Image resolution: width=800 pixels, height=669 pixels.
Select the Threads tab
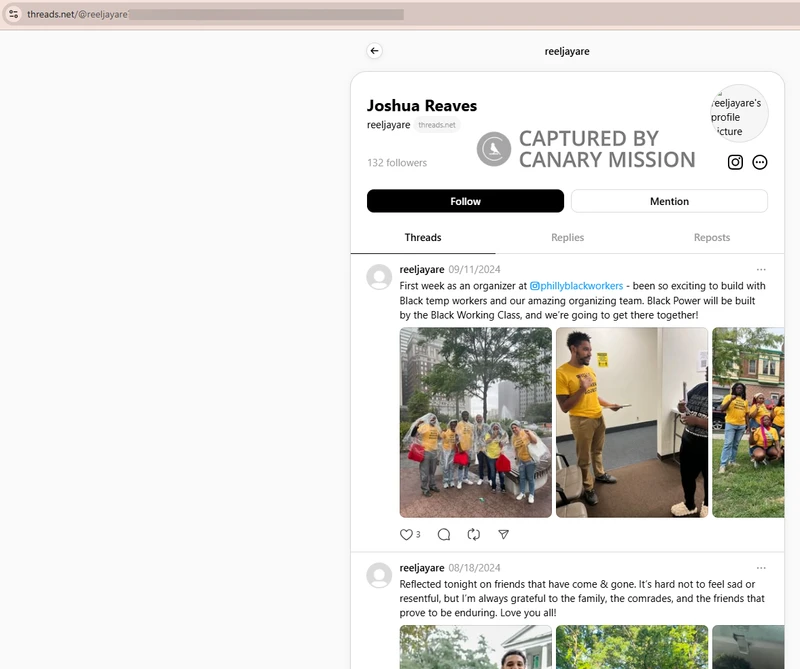[x=422, y=237]
